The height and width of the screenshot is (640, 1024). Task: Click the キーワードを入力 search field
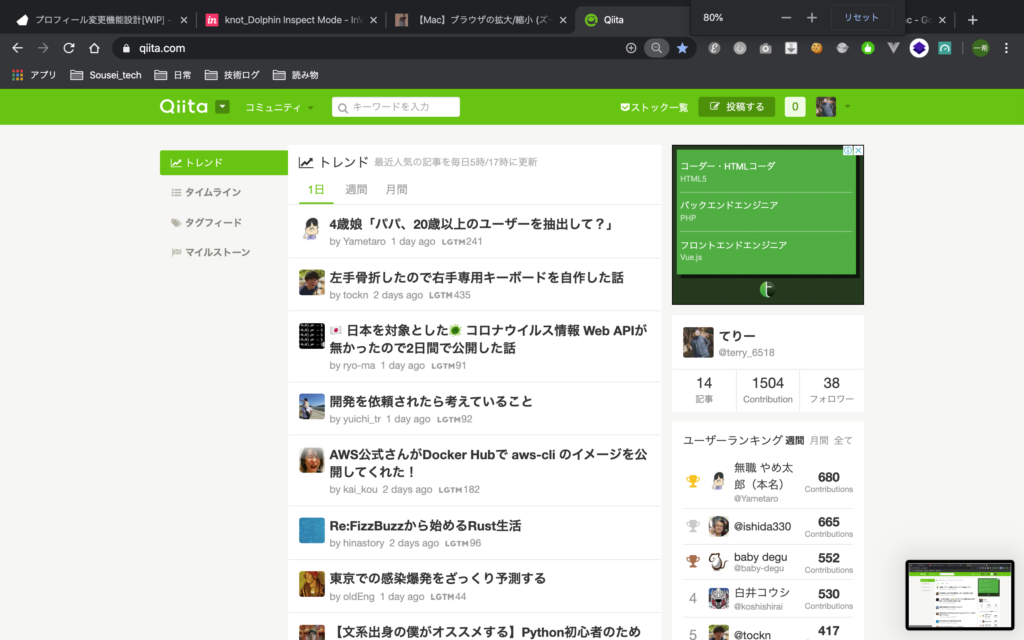(x=396, y=106)
